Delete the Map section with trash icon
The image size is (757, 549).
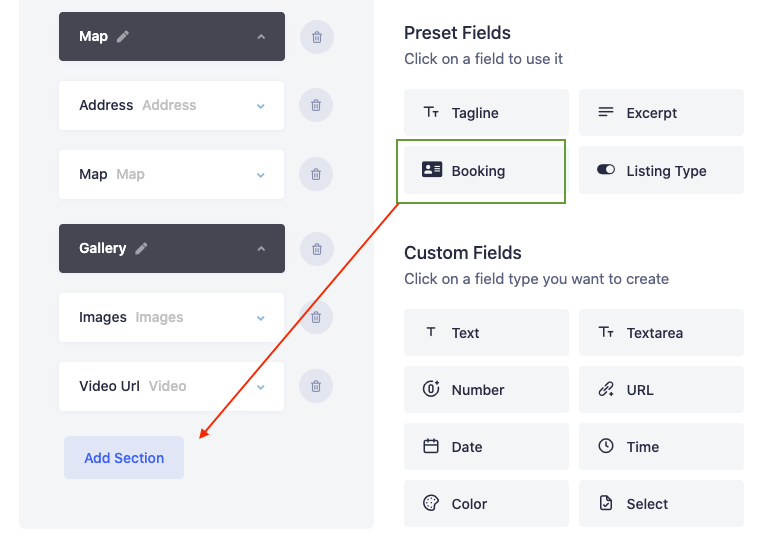(x=317, y=37)
